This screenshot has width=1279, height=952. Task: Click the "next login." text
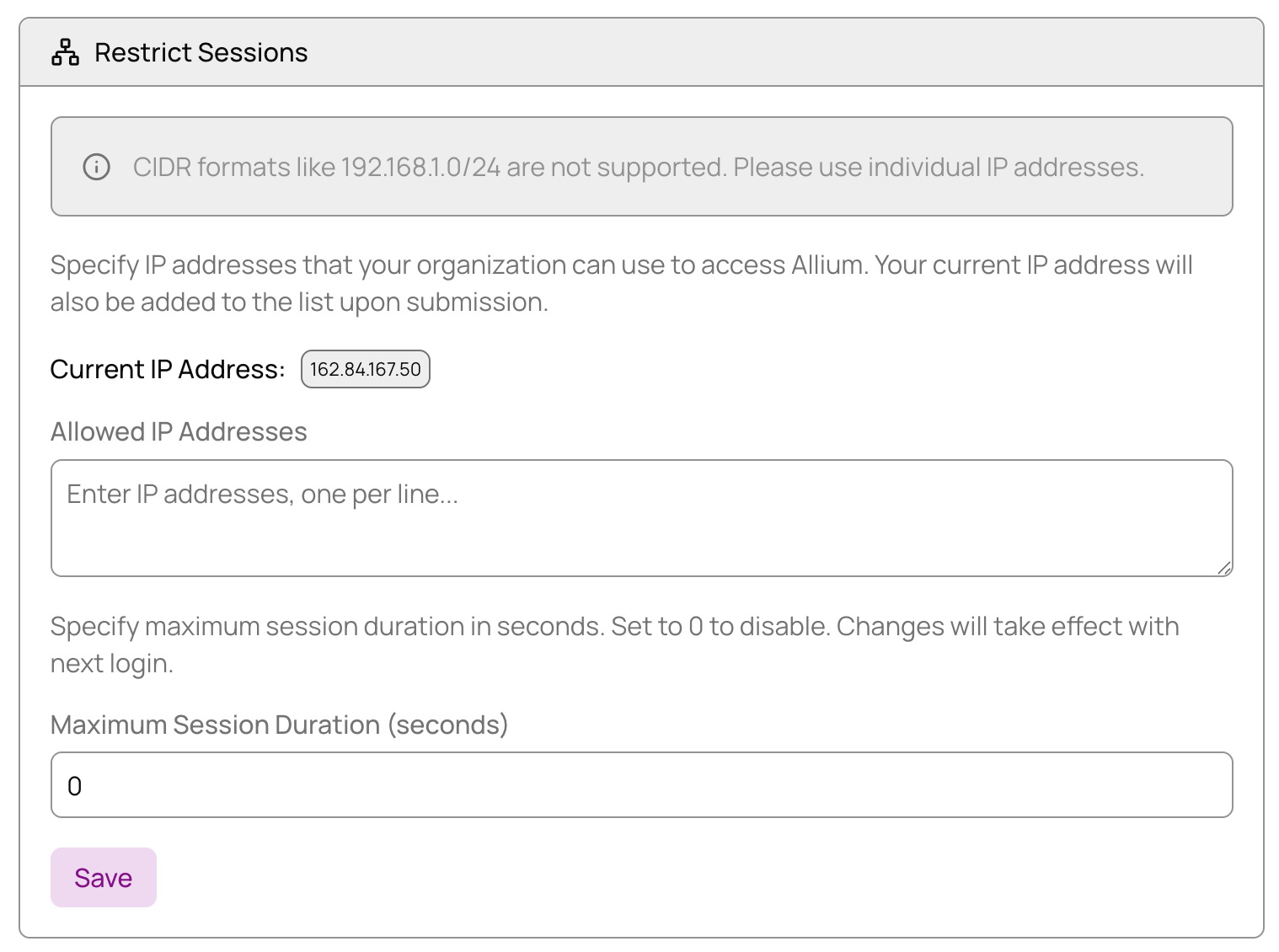(x=112, y=663)
